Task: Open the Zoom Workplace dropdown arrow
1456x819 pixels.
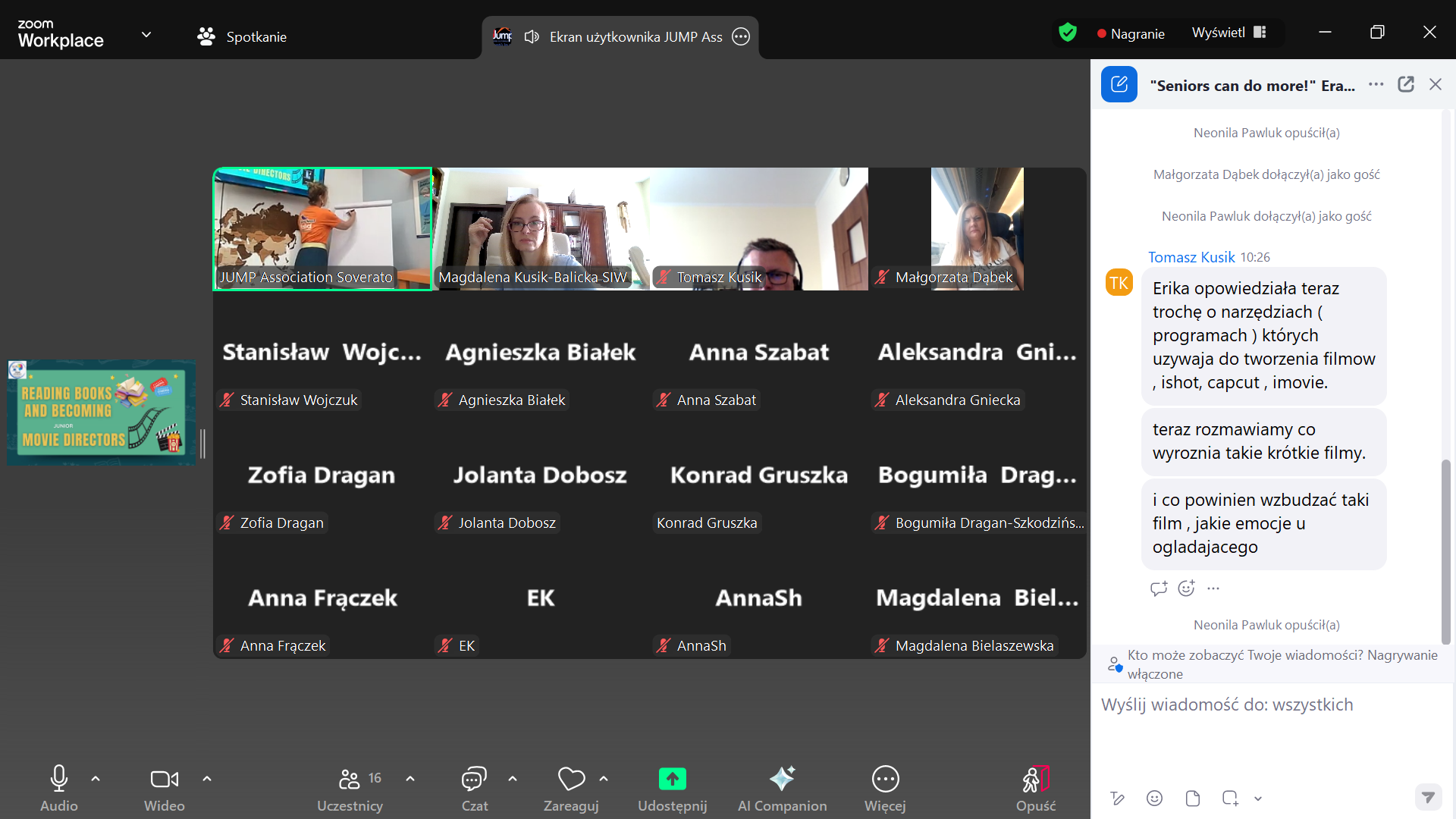Action: pos(146,34)
